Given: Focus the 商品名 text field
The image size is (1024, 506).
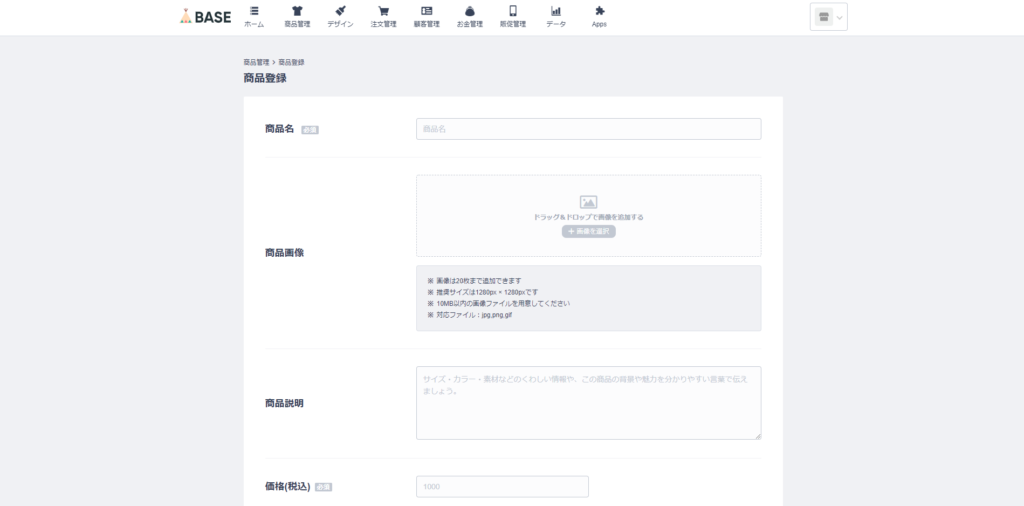Looking at the screenshot, I should [588, 129].
